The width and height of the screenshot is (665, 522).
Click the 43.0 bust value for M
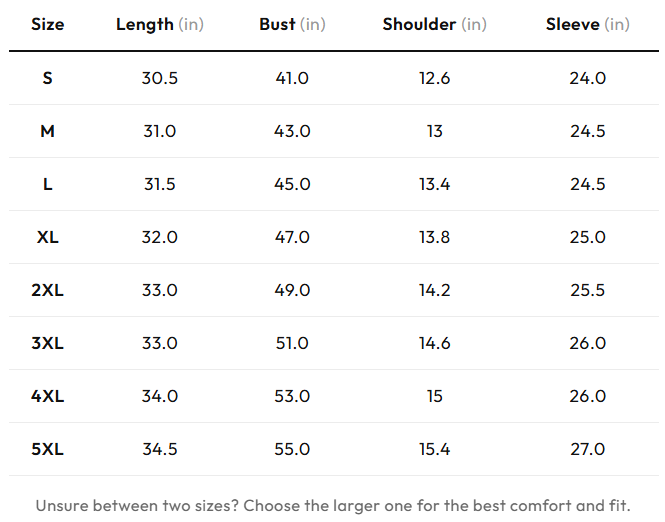coord(292,131)
